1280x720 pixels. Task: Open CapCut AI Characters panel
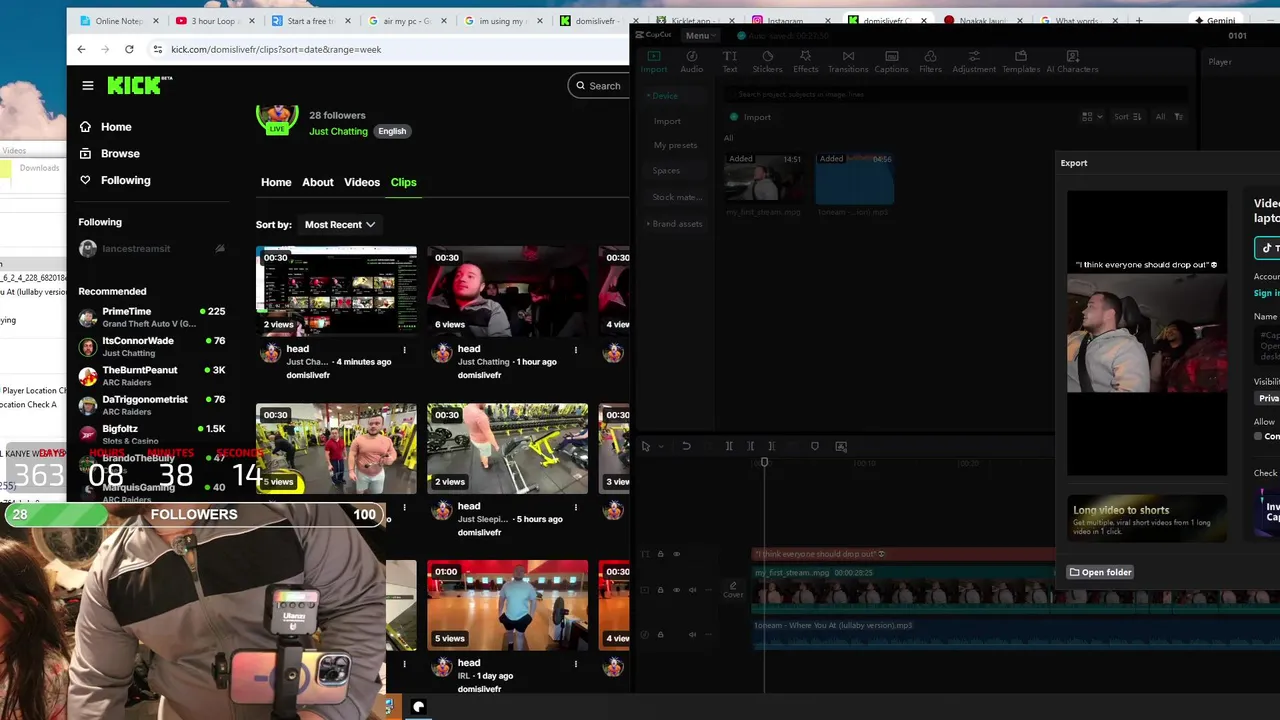(1072, 62)
